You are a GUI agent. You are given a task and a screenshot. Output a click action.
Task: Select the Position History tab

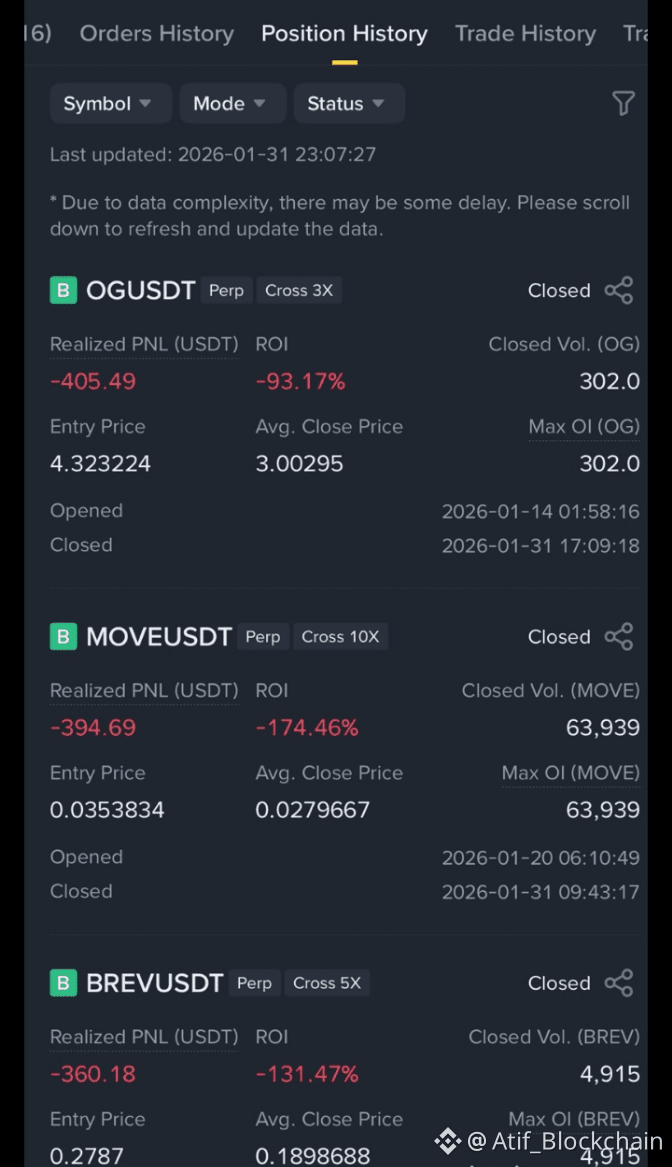(x=345, y=33)
